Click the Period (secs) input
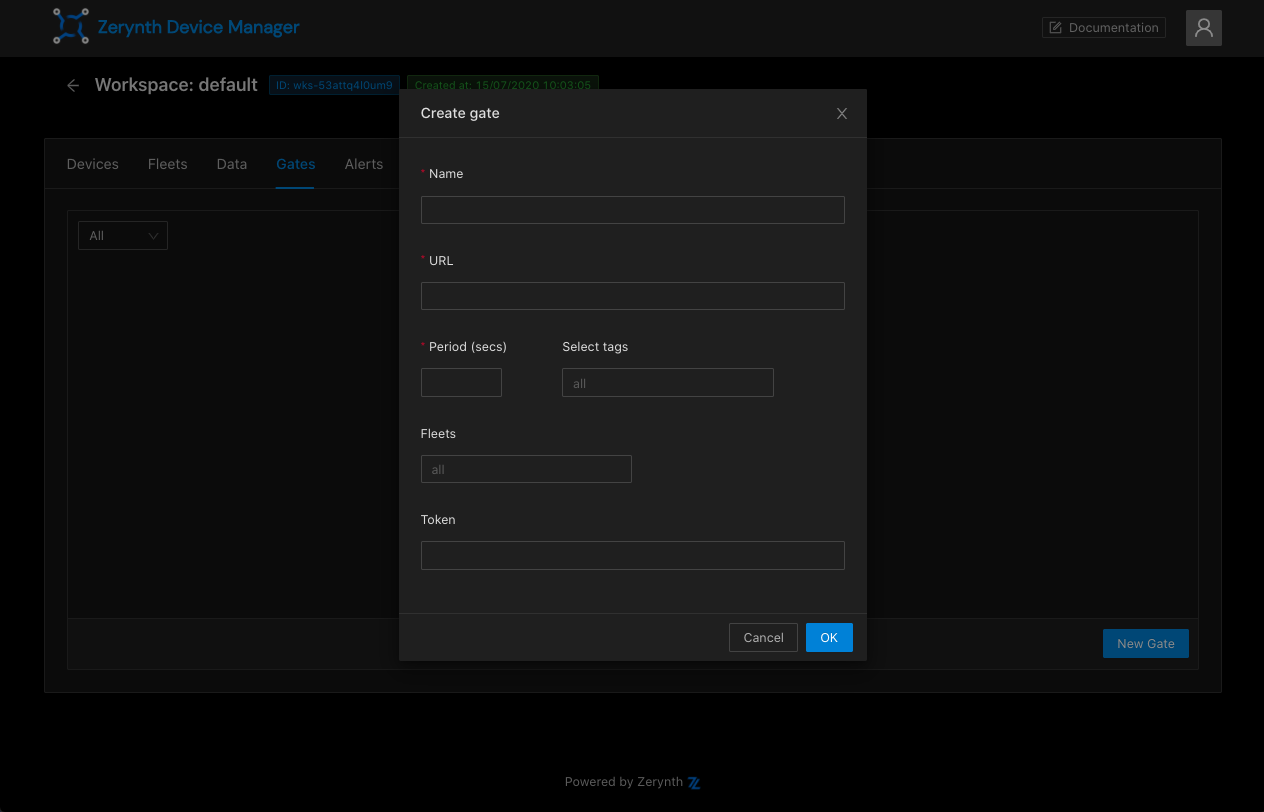 (x=461, y=383)
